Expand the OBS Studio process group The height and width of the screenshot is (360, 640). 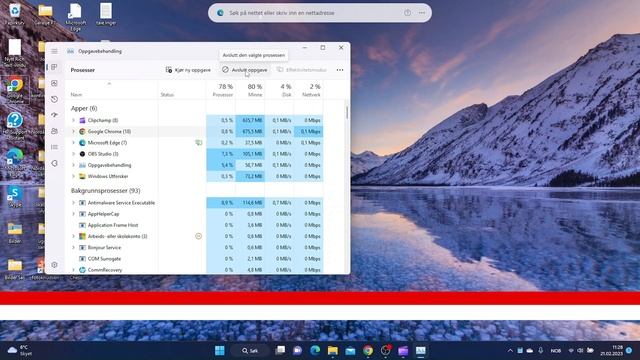click(x=73, y=154)
